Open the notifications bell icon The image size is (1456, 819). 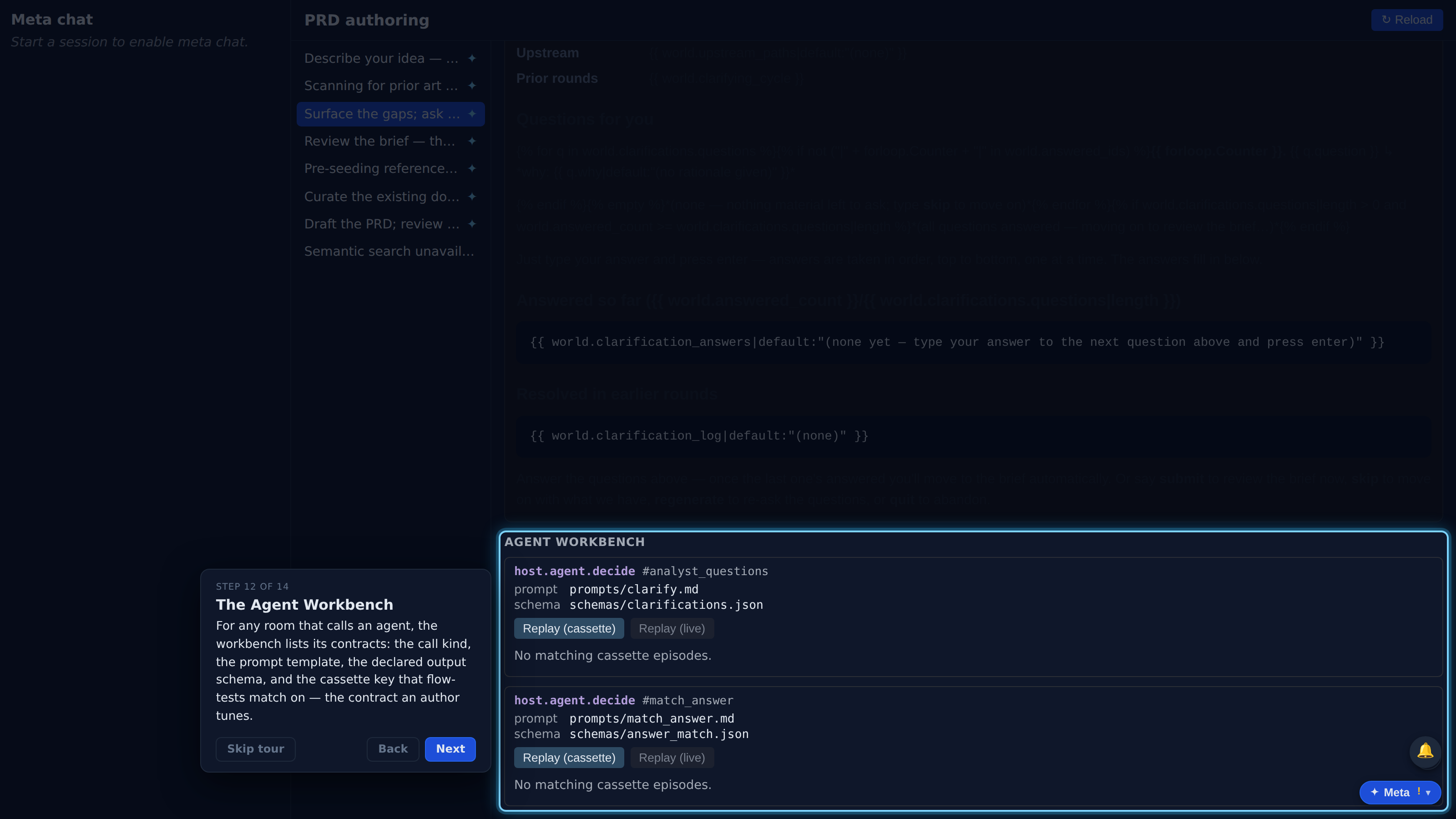(x=1425, y=751)
